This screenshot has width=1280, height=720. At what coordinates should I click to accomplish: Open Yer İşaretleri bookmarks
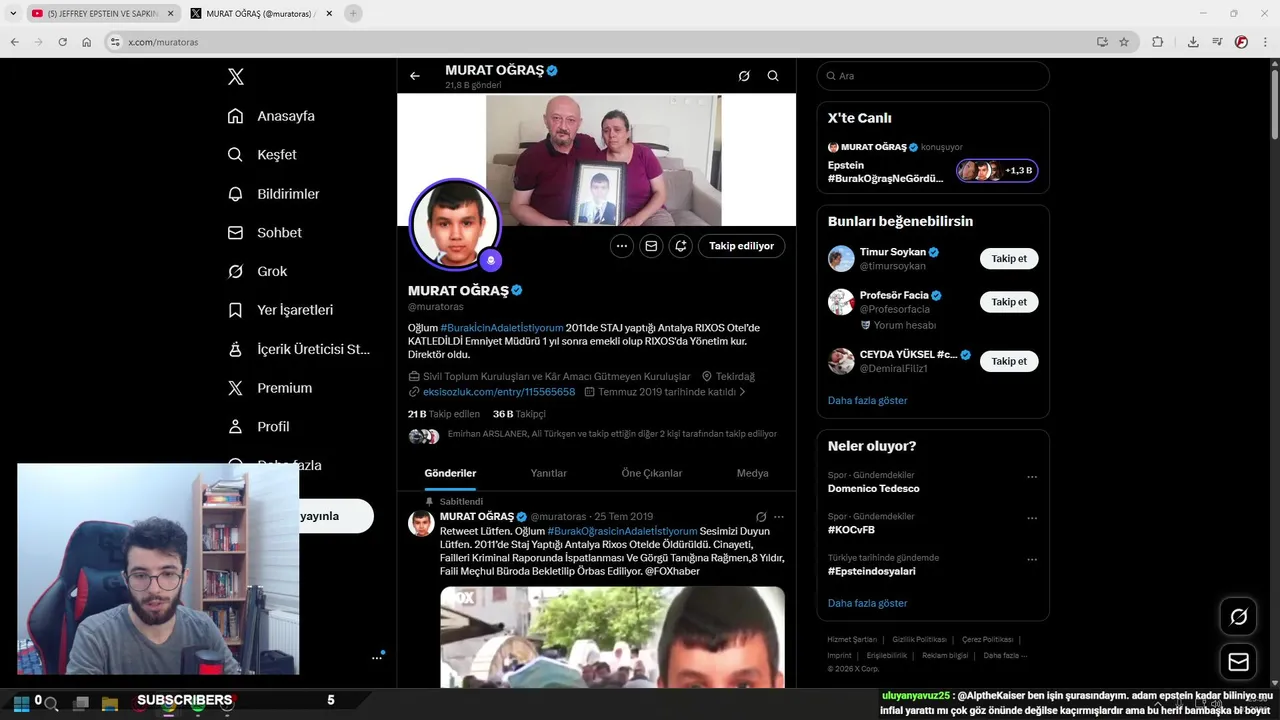[280, 310]
